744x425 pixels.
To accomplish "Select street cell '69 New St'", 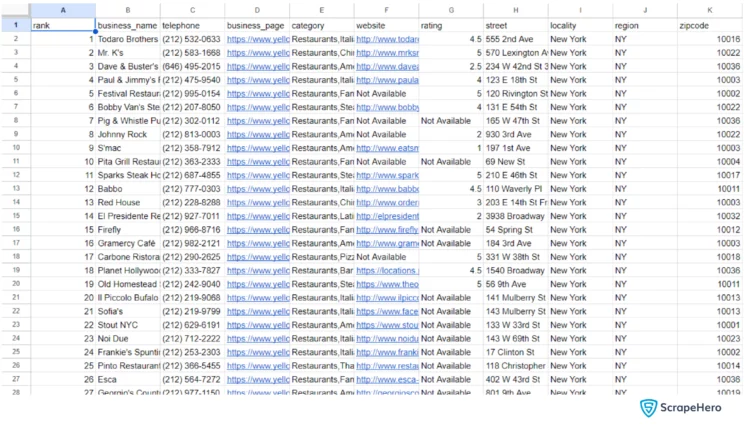I will 516,162.
